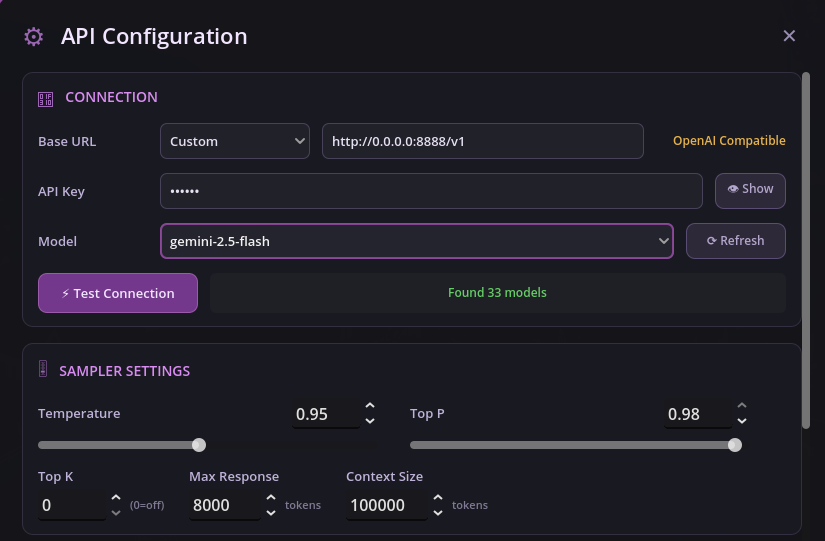Screen dimensions: 825x541
Task: Click the Sampler Settings section icon
Action: (43, 368)
